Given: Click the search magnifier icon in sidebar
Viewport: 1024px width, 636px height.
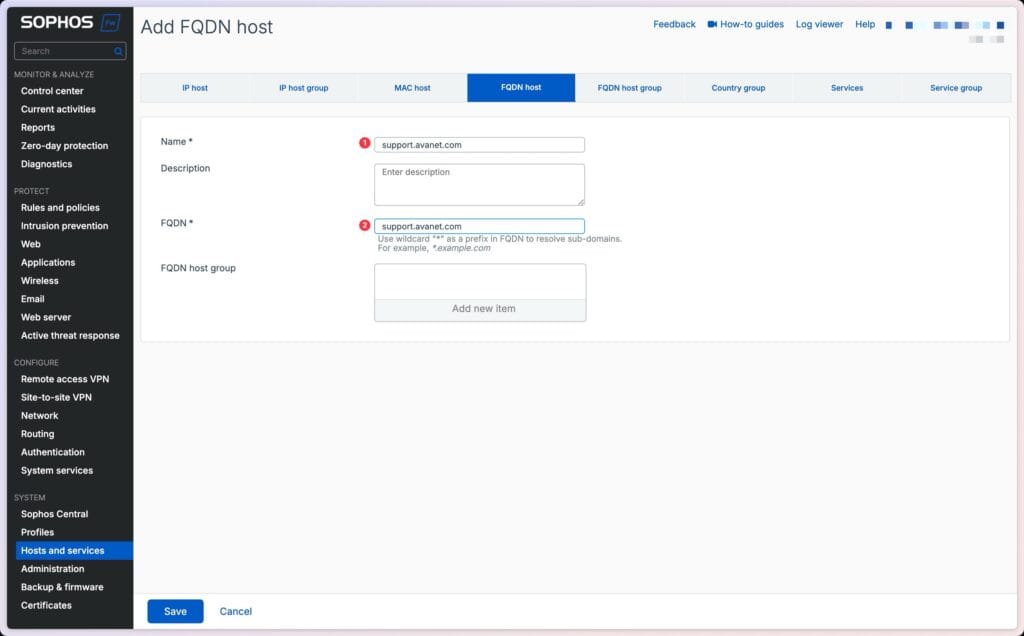Looking at the screenshot, I should click(x=117, y=51).
